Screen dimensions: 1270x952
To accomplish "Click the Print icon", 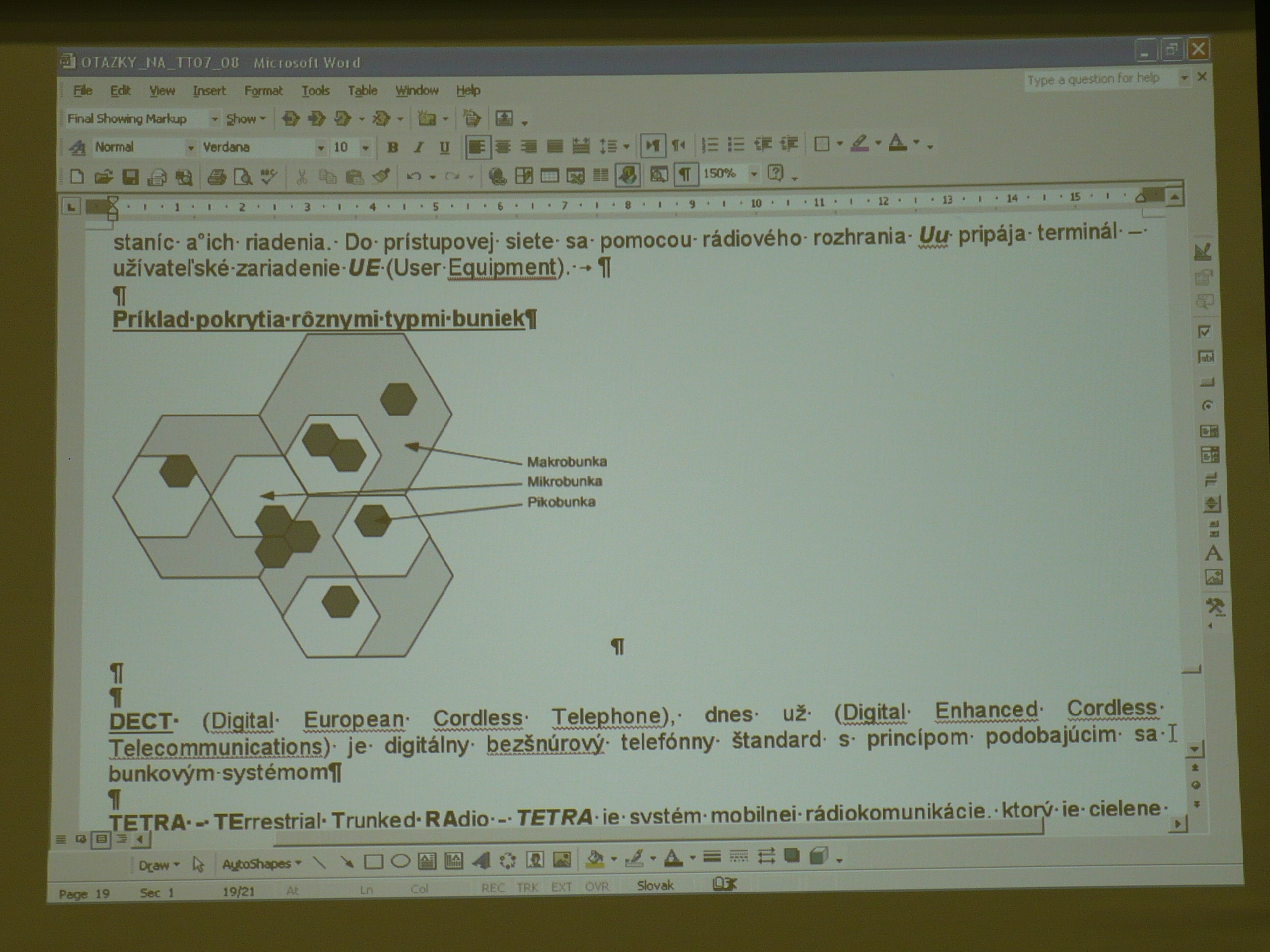I will point(216,177).
